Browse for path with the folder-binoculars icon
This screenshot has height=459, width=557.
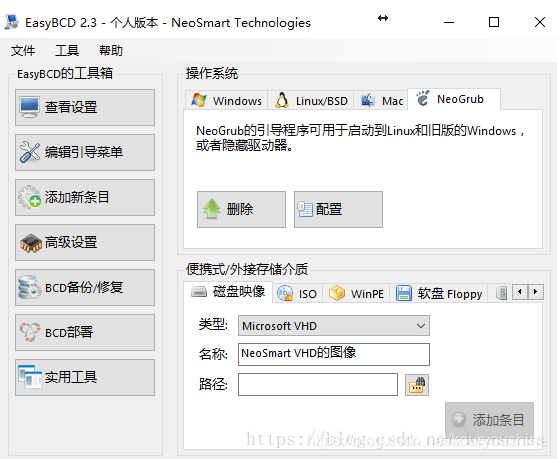tap(417, 385)
